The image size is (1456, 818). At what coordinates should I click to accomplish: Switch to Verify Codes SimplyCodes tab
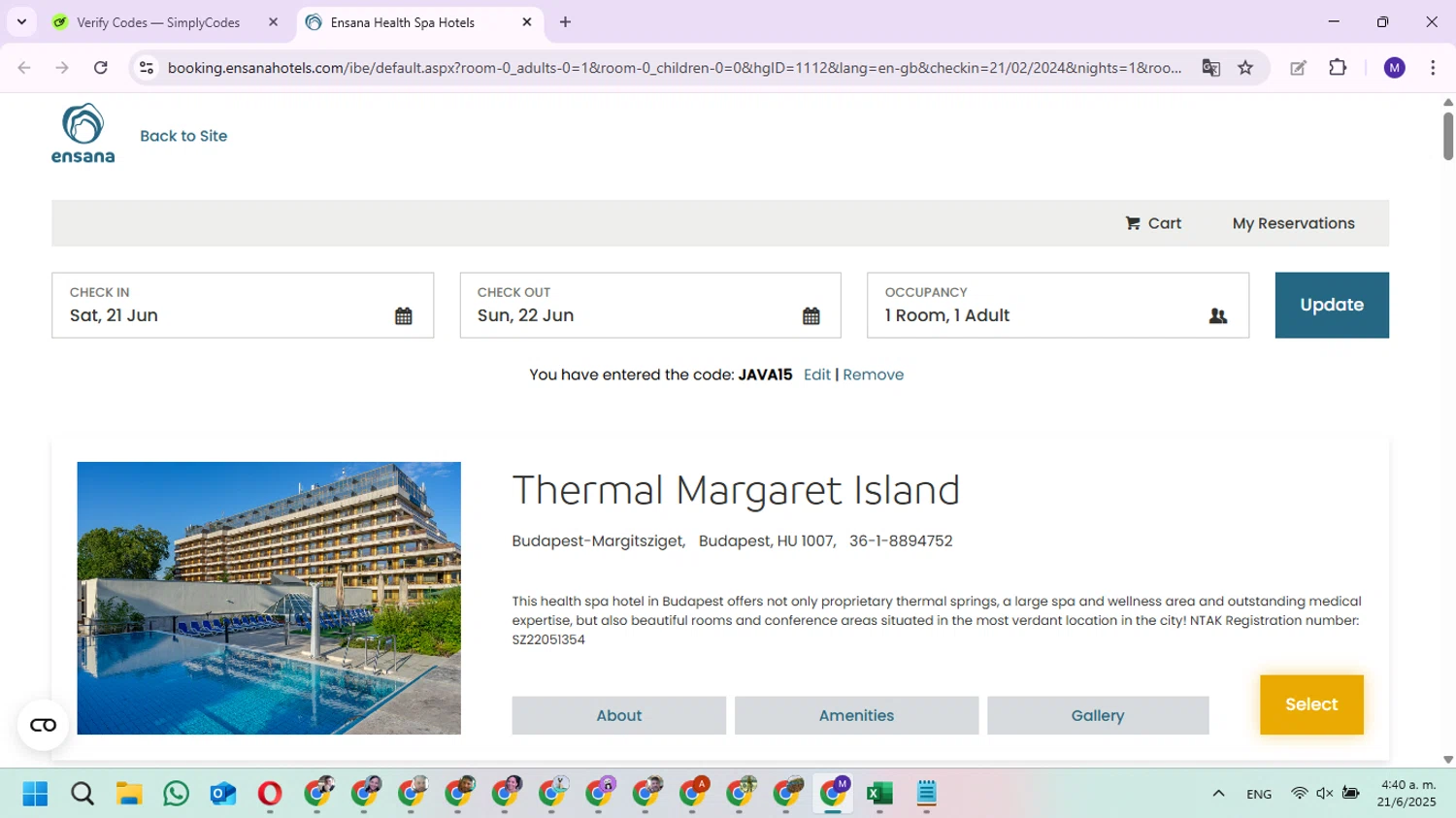pos(157,22)
